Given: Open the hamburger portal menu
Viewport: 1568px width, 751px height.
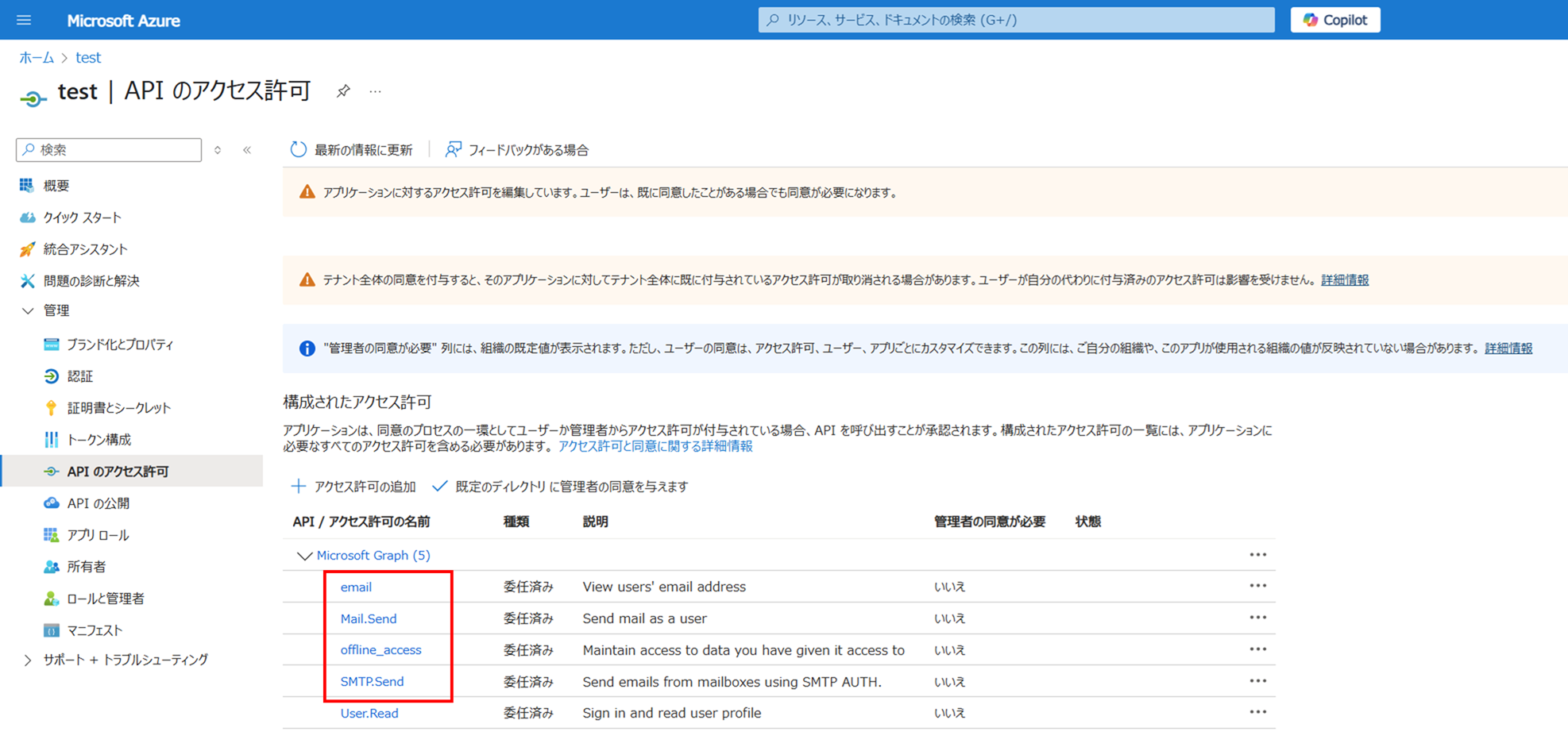Looking at the screenshot, I should 24,20.
